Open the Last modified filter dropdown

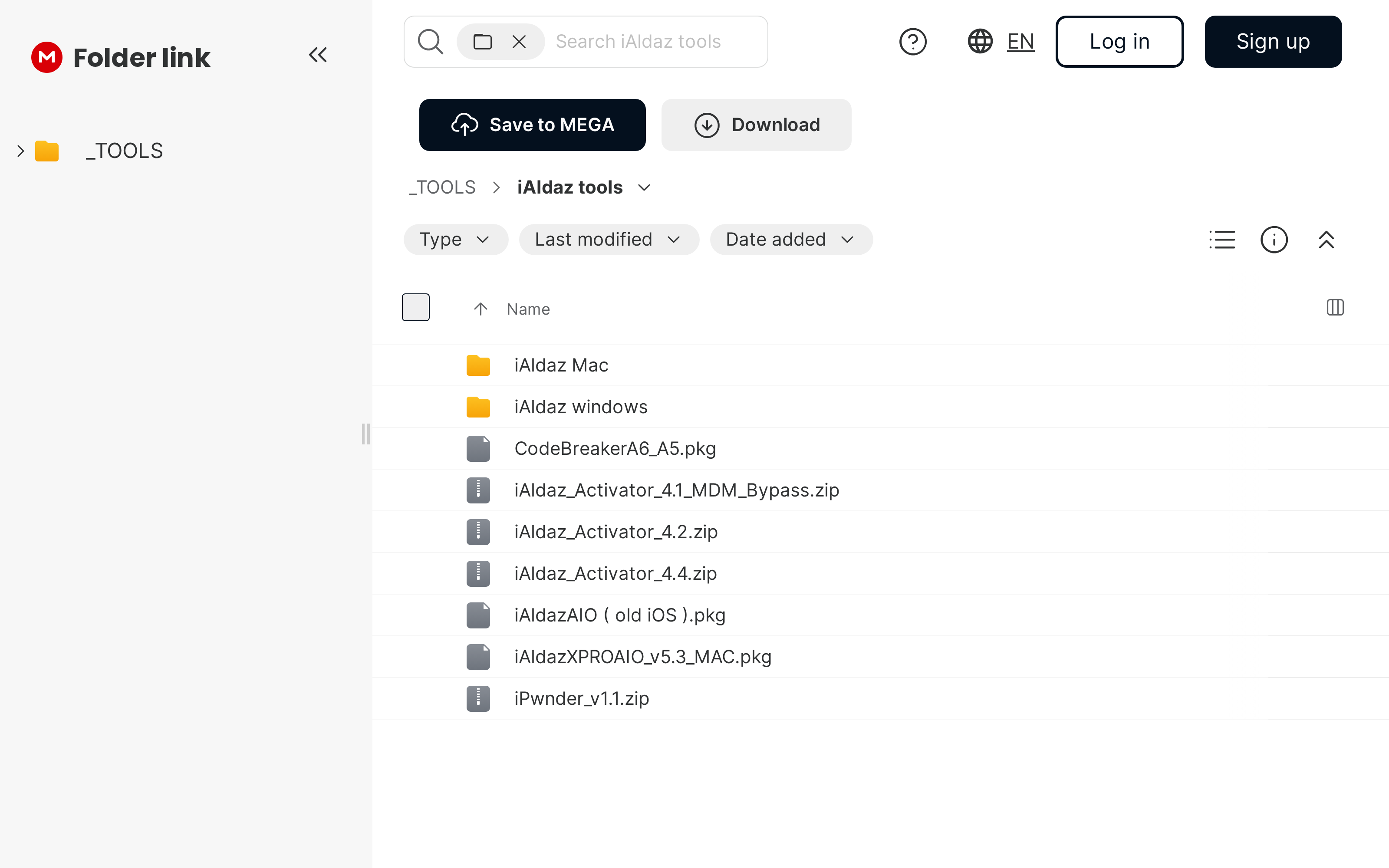click(x=609, y=240)
